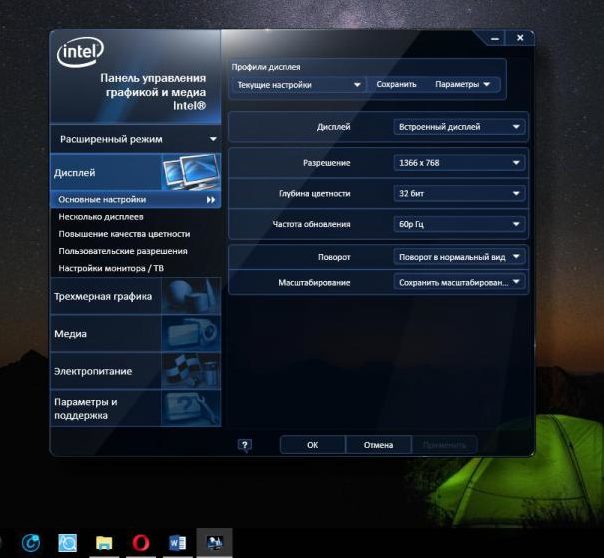Click the OK button
Viewport: 604px width, 558px height.
pos(312,445)
